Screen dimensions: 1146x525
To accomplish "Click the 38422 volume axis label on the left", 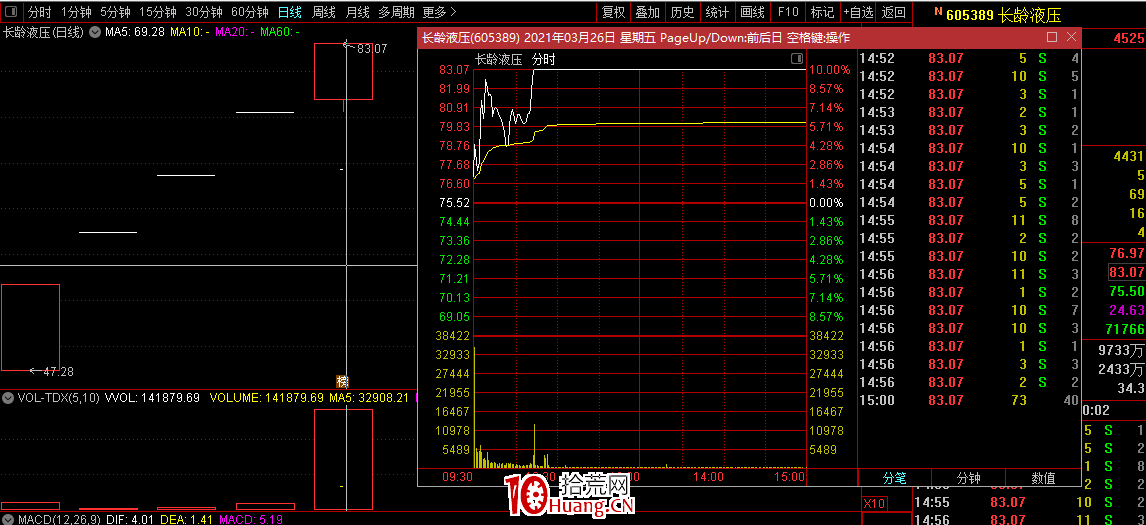I will pyautogui.click(x=454, y=336).
